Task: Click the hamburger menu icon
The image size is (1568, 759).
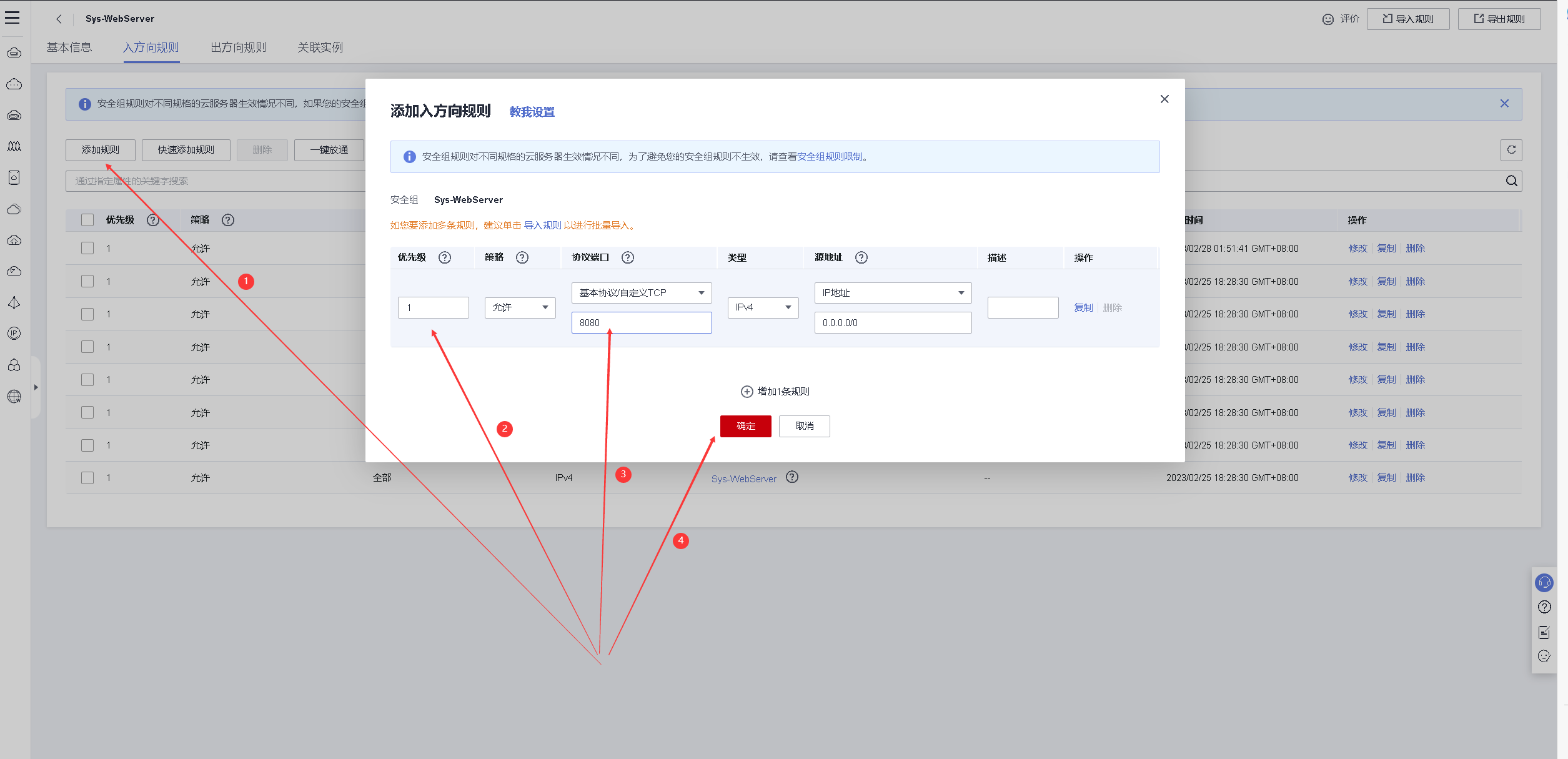Action: tap(12, 17)
